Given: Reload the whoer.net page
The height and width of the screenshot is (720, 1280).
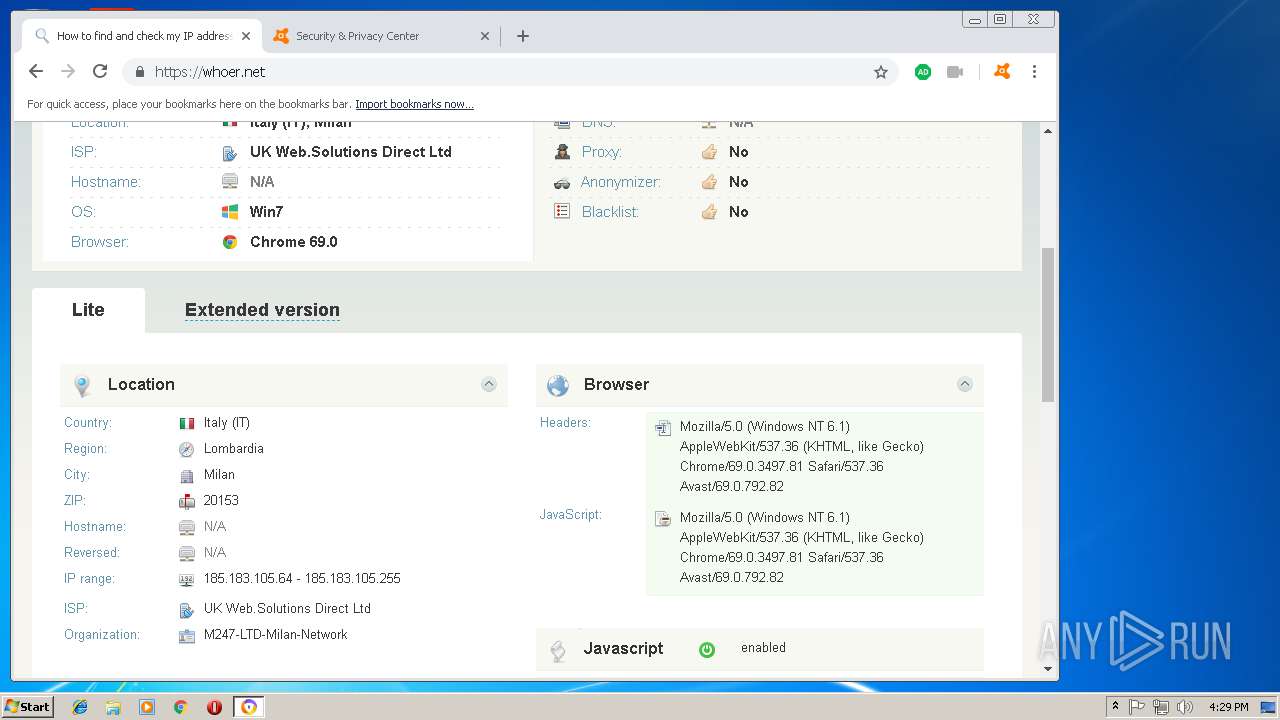Looking at the screenshot, I should point(100,71).
